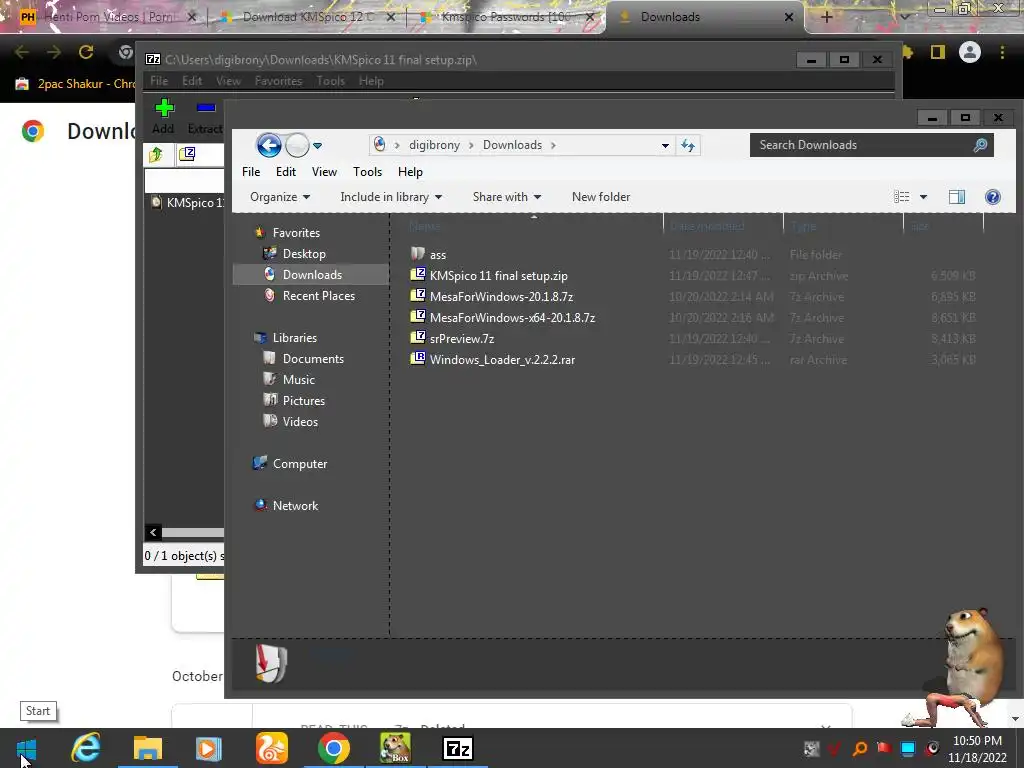Select Desktop in the navigation pane

coord(304,253)
